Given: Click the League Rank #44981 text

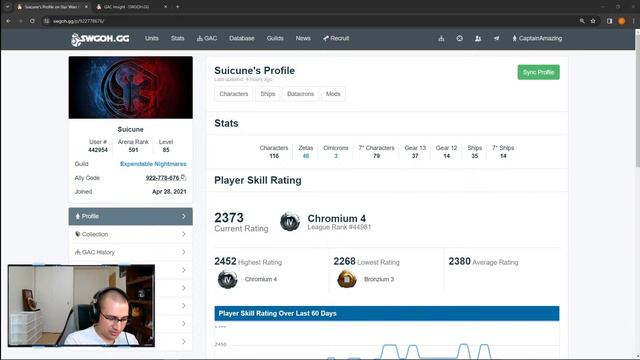Looking at the screenshot, I should [339, 227].
